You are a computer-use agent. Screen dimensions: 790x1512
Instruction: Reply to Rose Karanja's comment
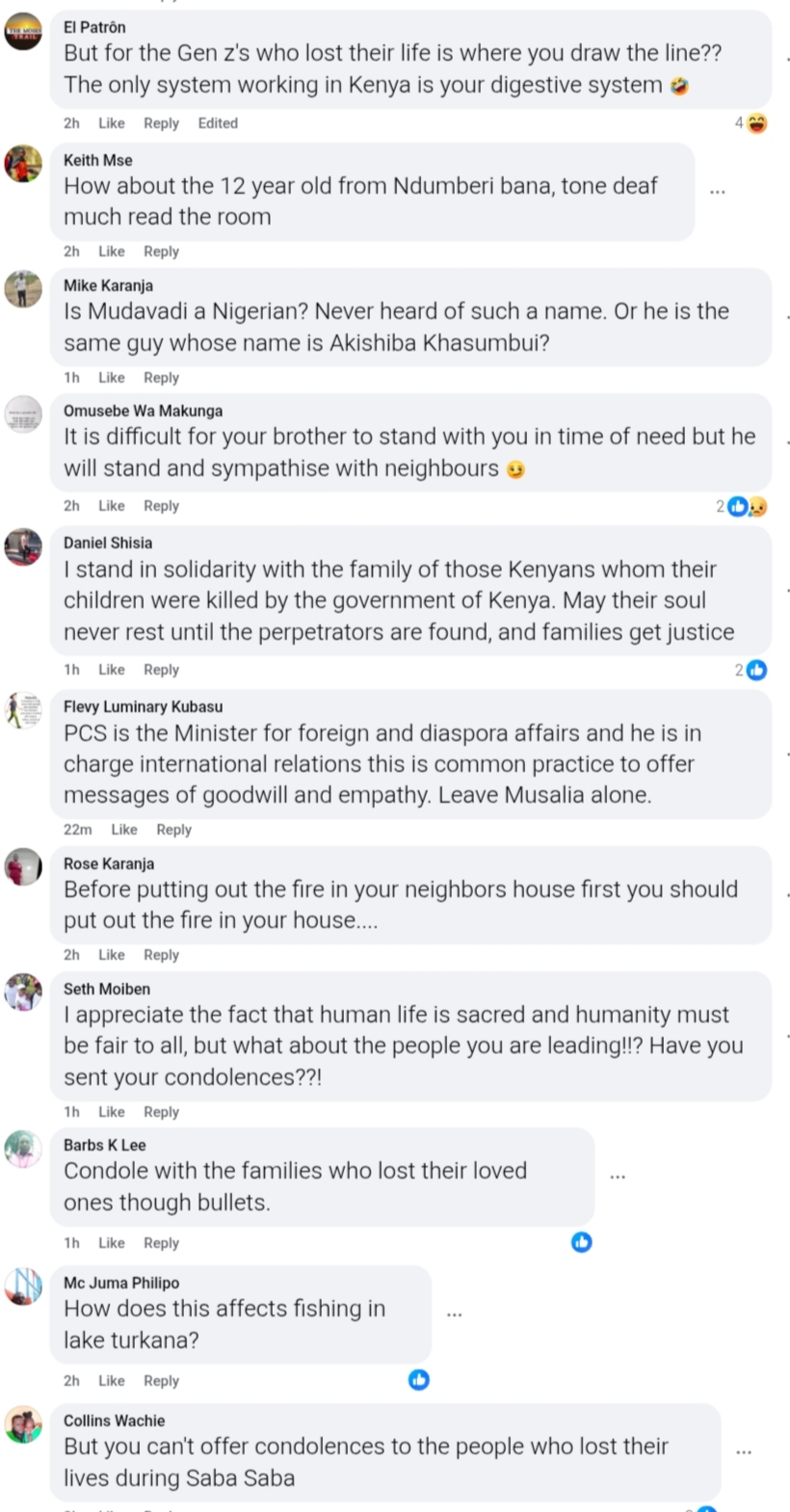click(161, 955)
